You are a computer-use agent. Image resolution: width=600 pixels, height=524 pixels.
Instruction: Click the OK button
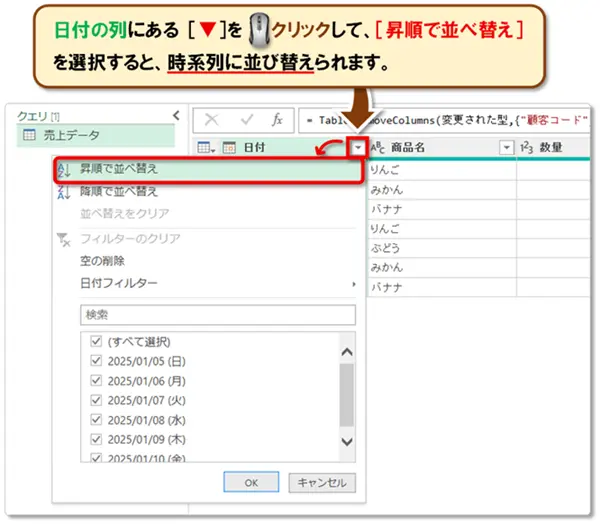251,482
